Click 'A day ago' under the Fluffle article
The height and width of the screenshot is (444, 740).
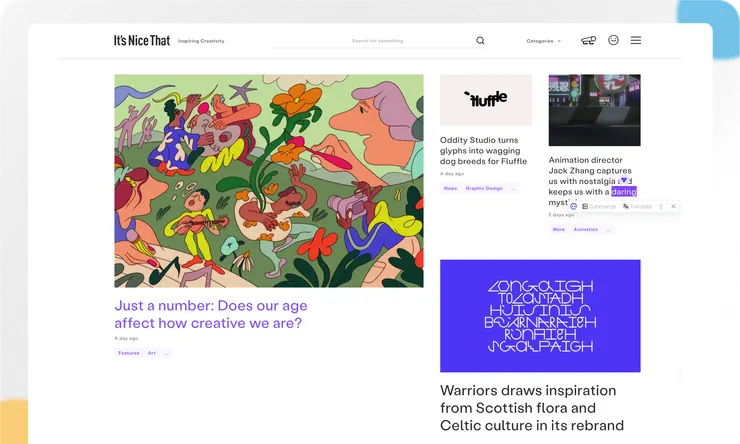[452, 174]
